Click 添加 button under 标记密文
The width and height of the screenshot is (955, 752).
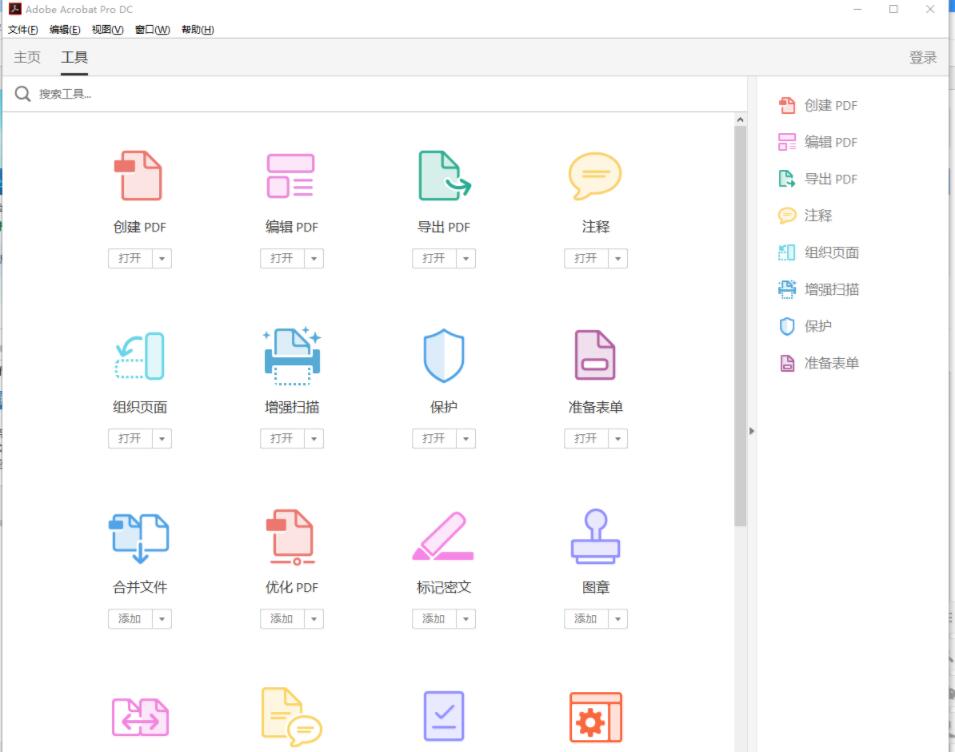(434, 619)
